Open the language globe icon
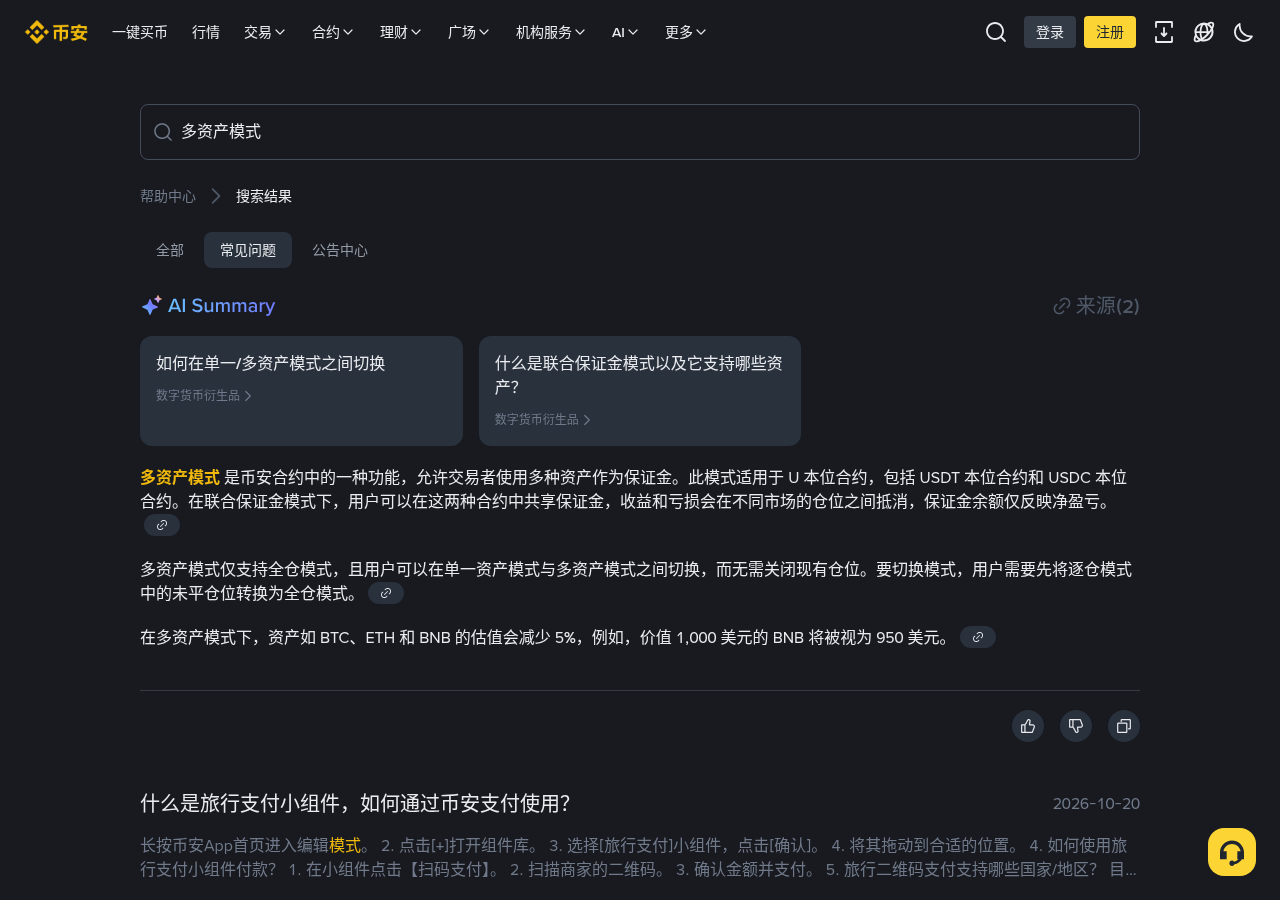Image resolution: width=1280 pixels, height=900 pixels. pyautogui.click(x=1204, y=32)
